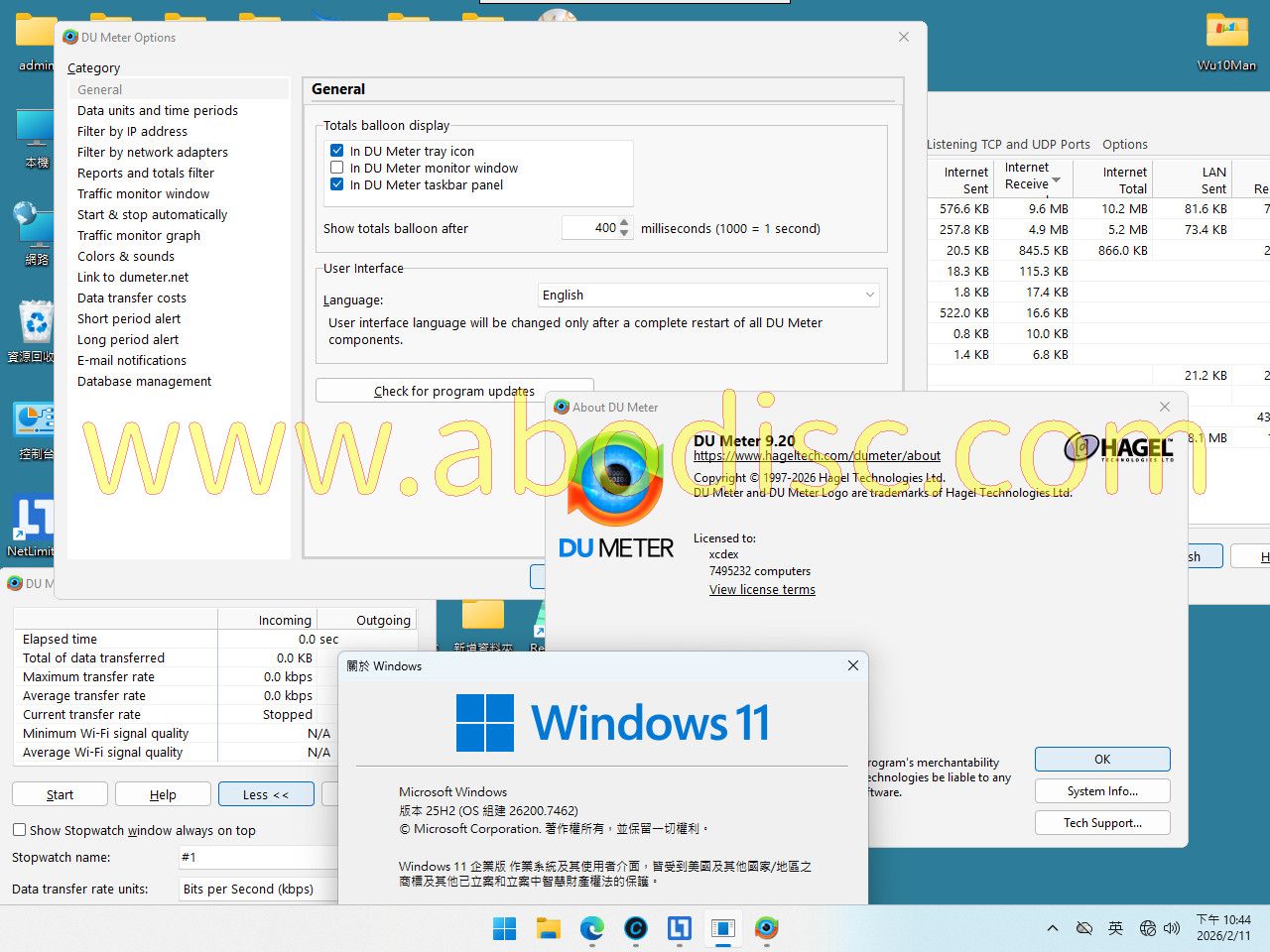Toggle Show Stopwatch window always on top
1270x952 pixels.
click(20, 830)
